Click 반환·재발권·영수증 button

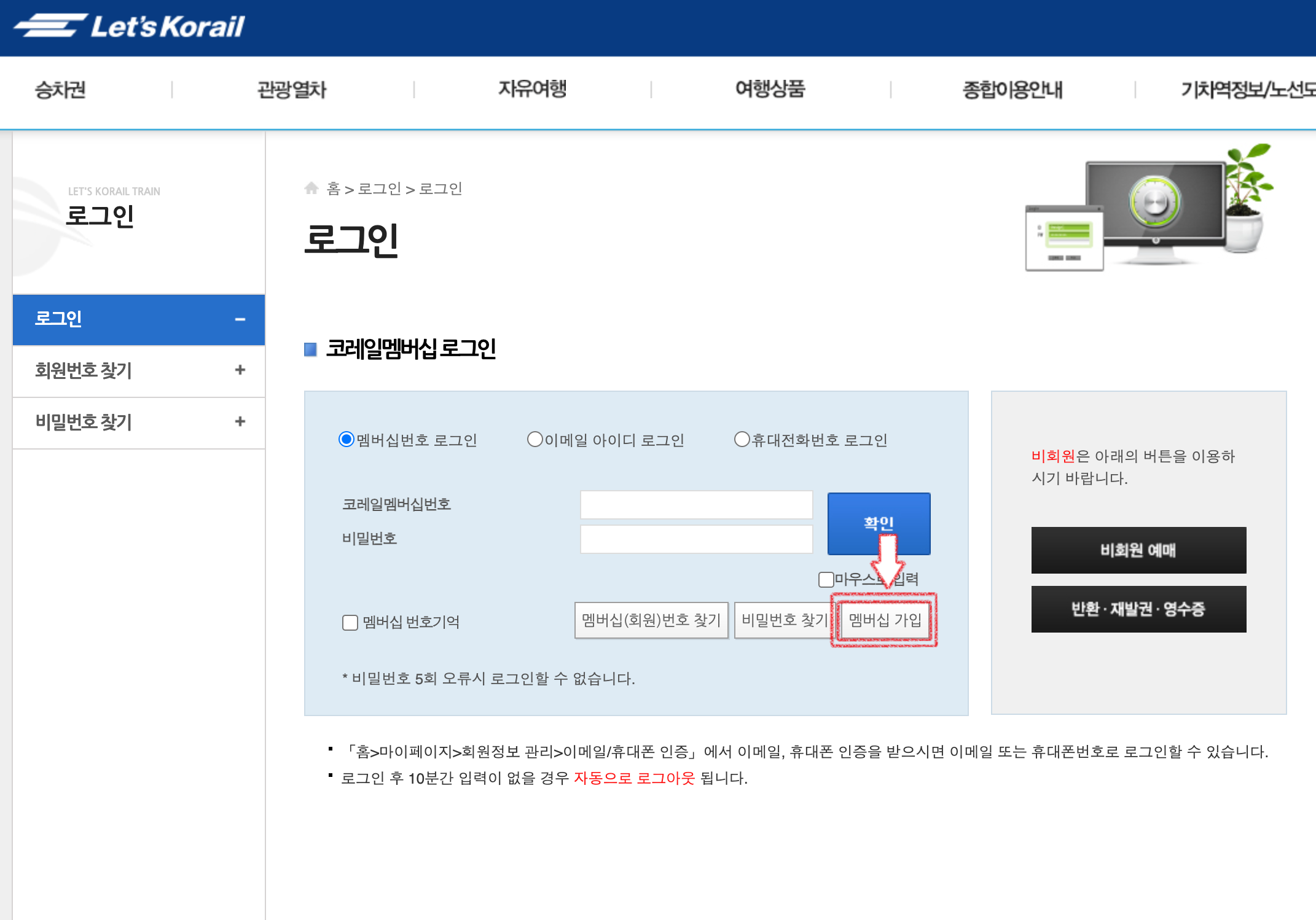(1138, 609)
